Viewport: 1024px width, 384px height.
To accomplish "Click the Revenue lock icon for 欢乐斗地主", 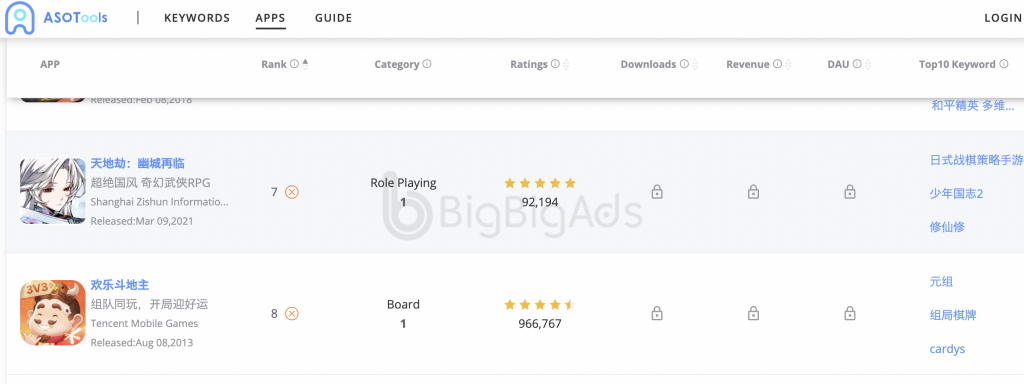I will [x=753, y=313].
